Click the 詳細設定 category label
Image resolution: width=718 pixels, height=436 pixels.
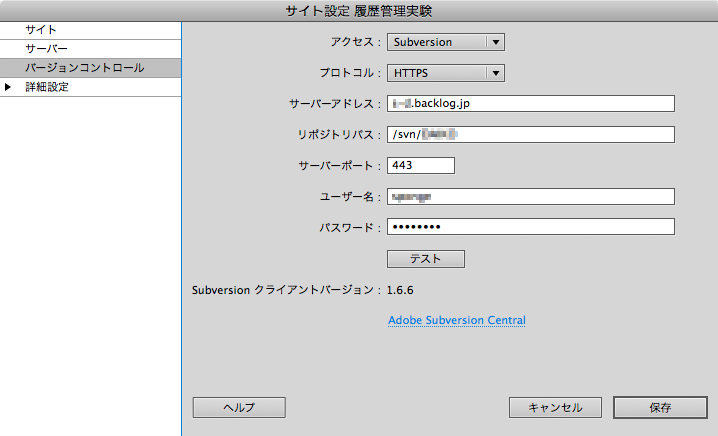pos(47,88)
